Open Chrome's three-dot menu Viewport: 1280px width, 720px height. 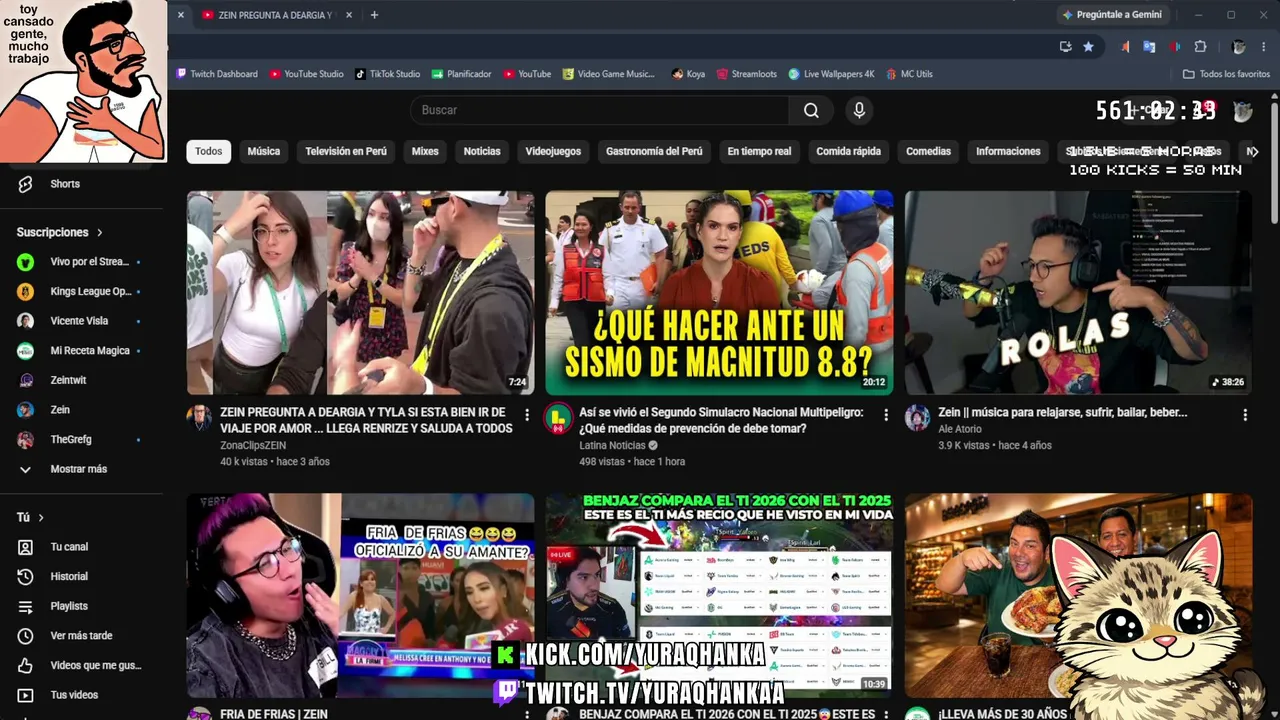[1263, 46]
